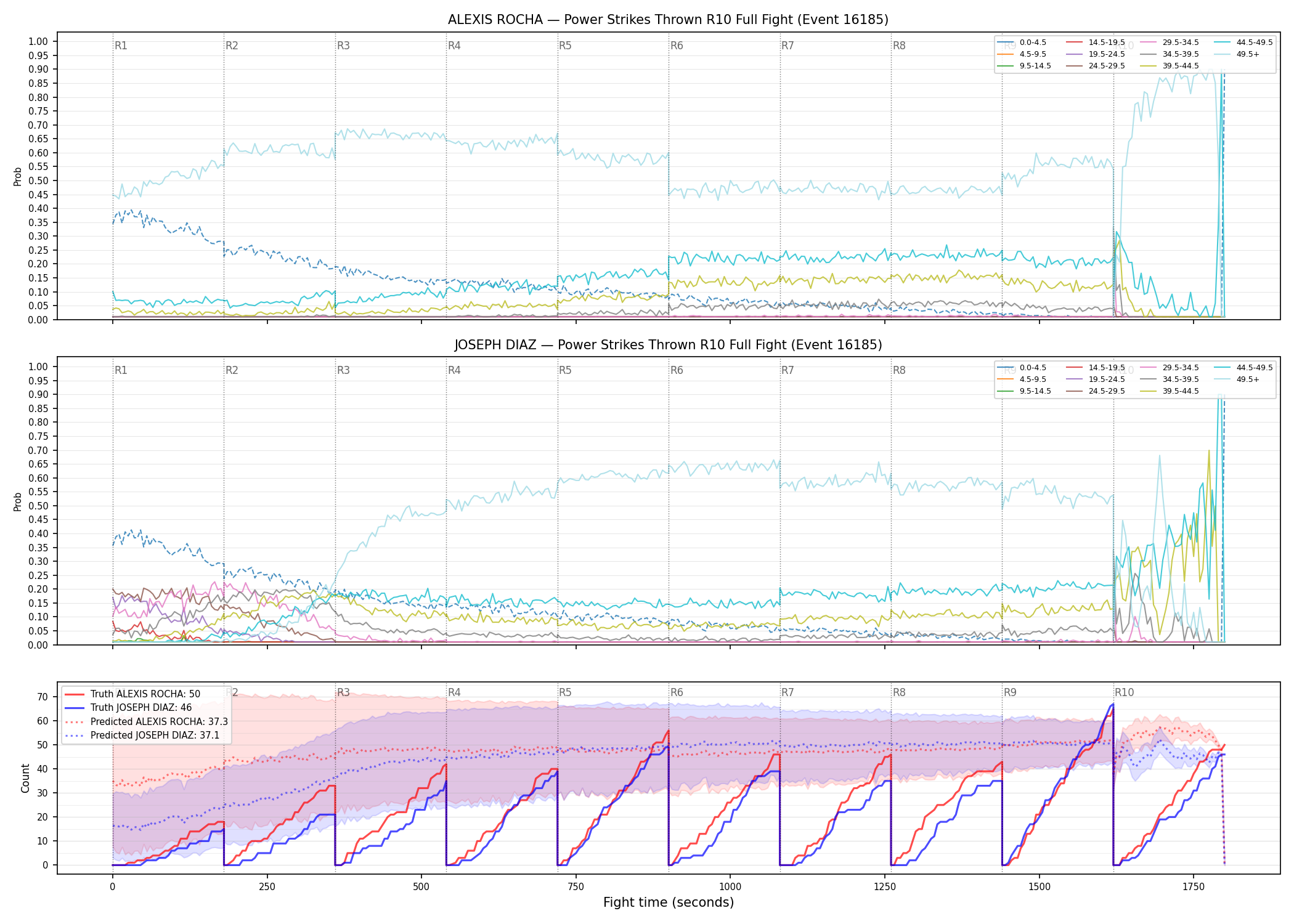Select the 39.5-44.5 legend entry in ALEXIS ROCHA chart
The width and height of the screenshot is (1294, 924).
[1170, 66]
